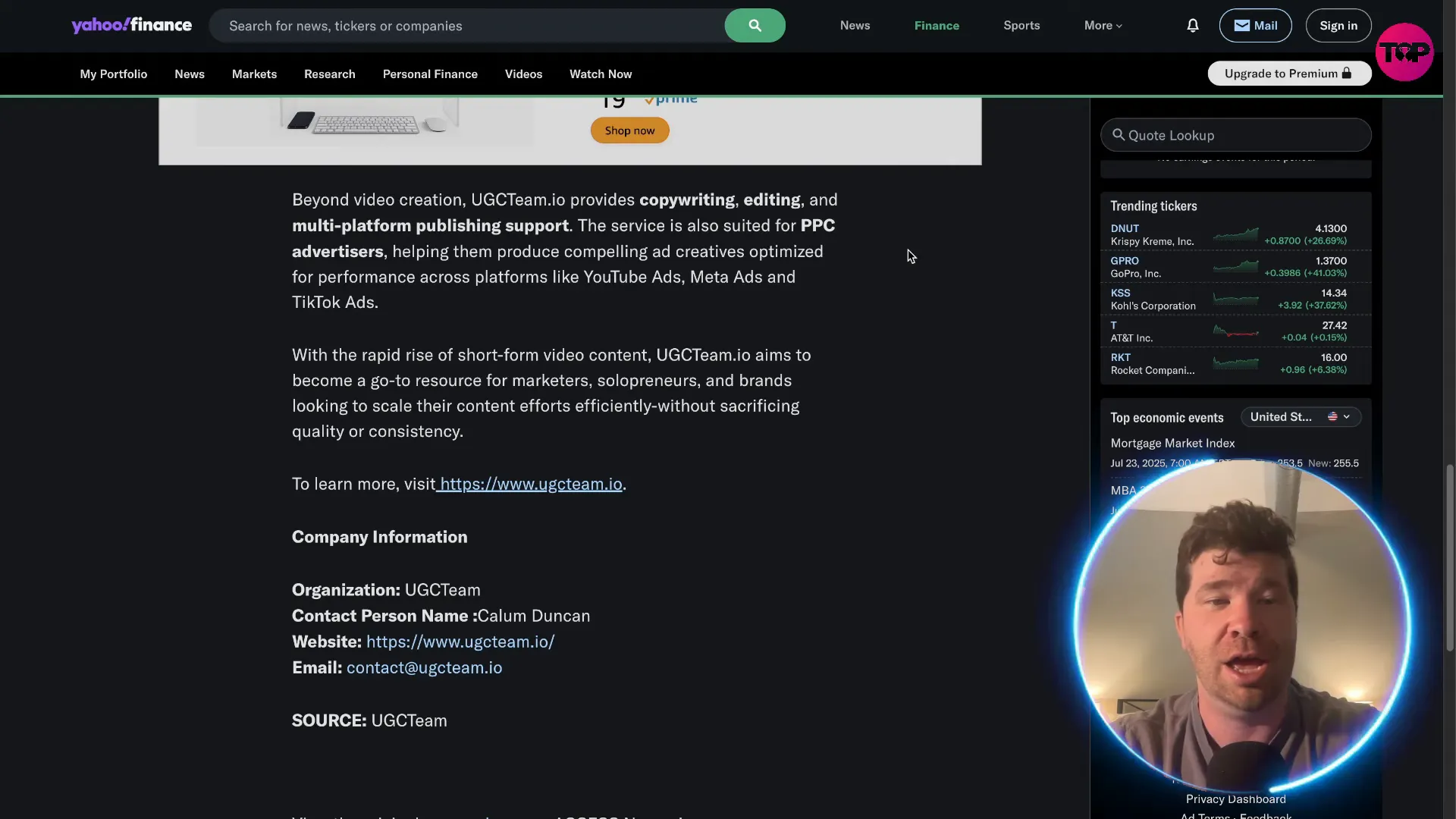The image size is (1456, 819).
Task: Click the TOP pink circle logo
Action: [x=1404, y=52]
